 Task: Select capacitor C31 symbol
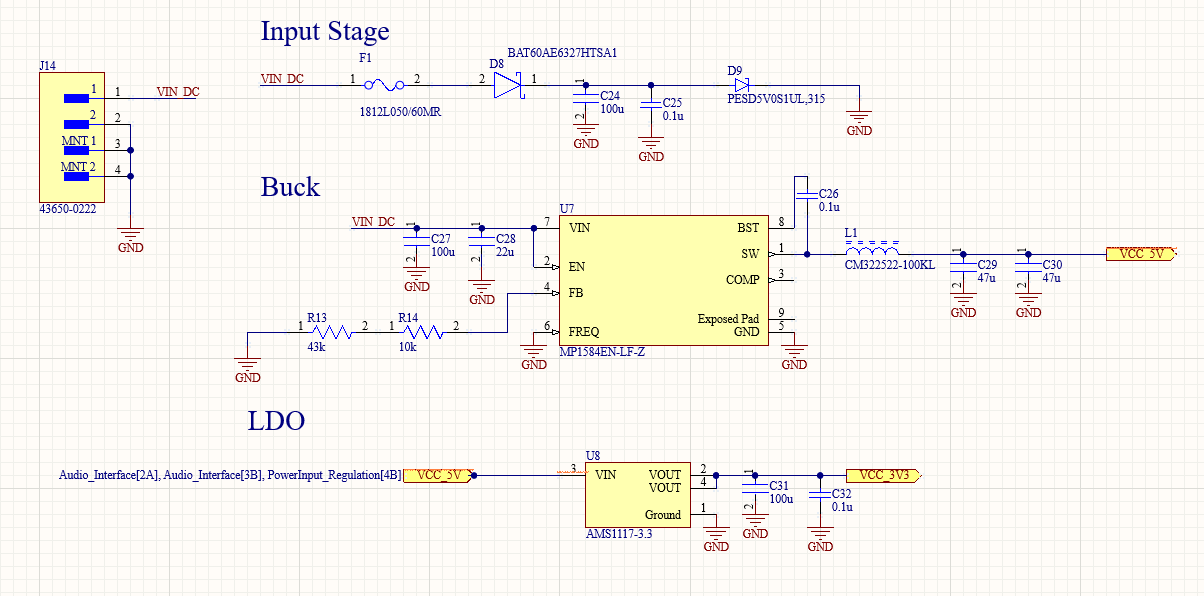(755, 490)
